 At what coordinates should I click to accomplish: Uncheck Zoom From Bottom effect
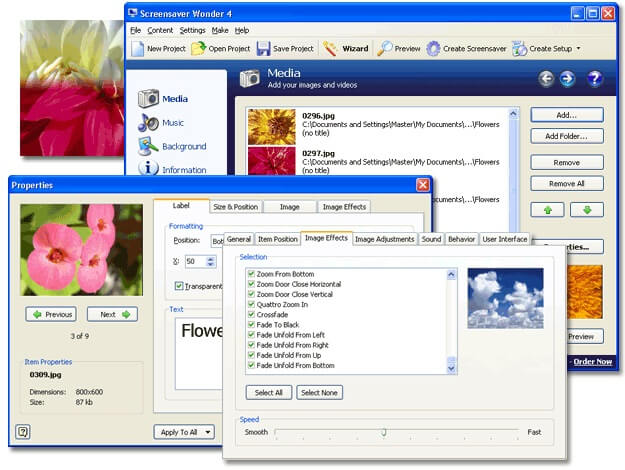tap(251, 274)
